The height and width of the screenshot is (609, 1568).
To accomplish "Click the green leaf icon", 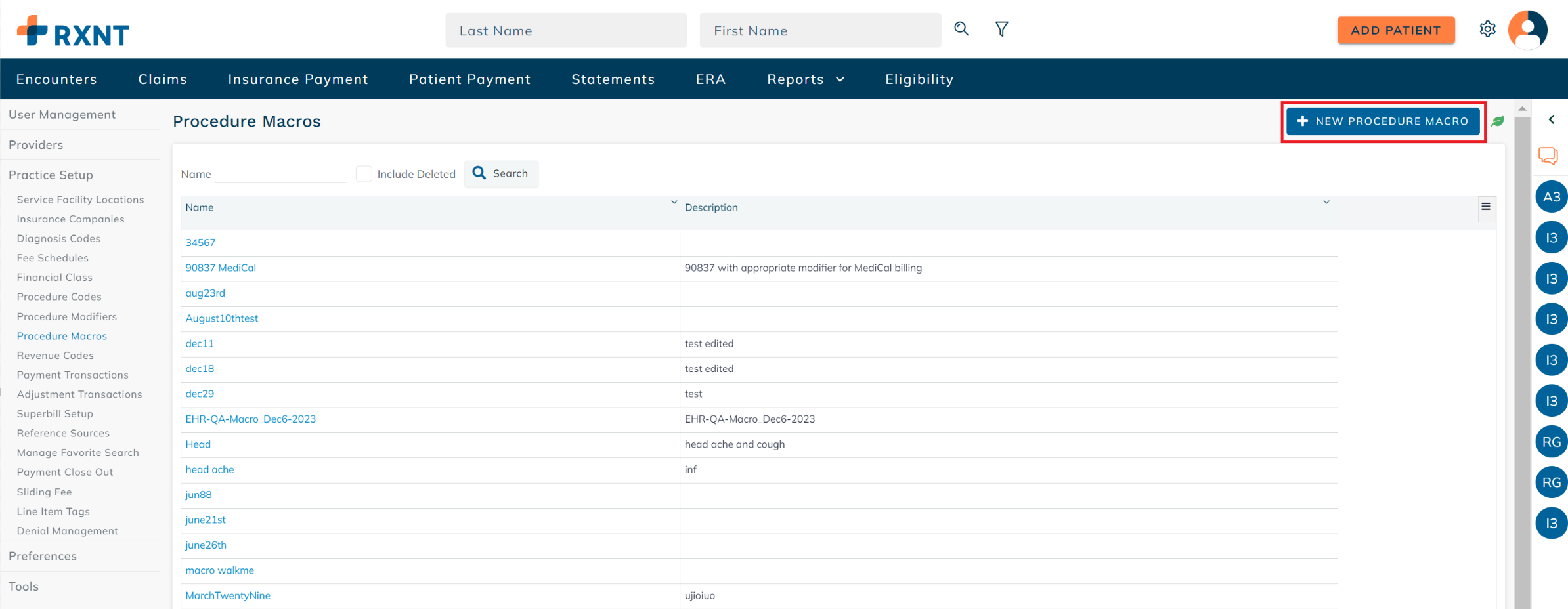I will 1498,121.
